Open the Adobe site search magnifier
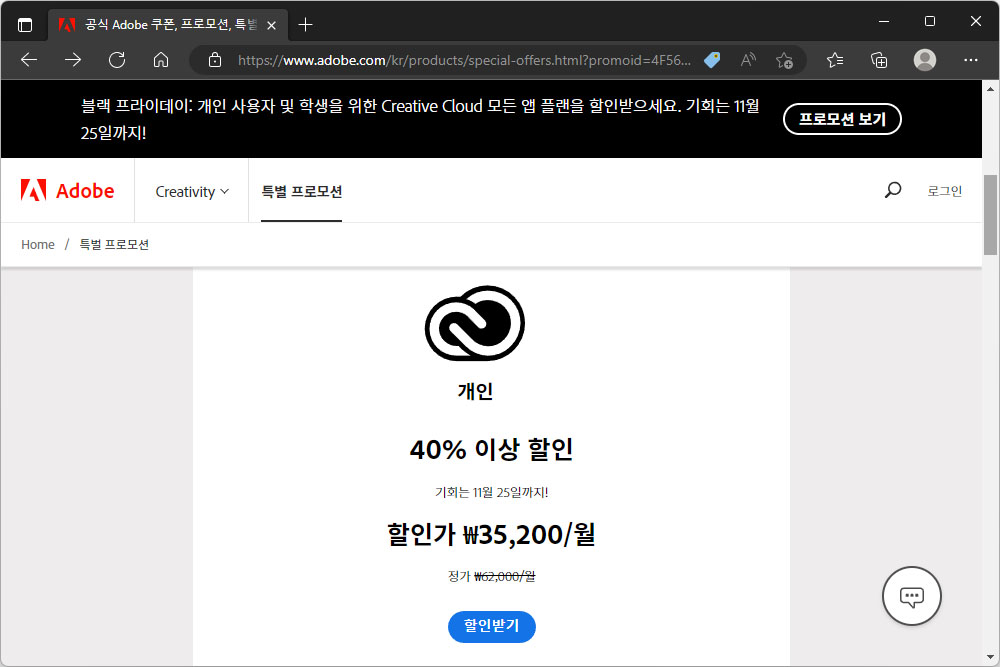The width and height of the screenshot is (1000, 667). click(x=893, y=190)
